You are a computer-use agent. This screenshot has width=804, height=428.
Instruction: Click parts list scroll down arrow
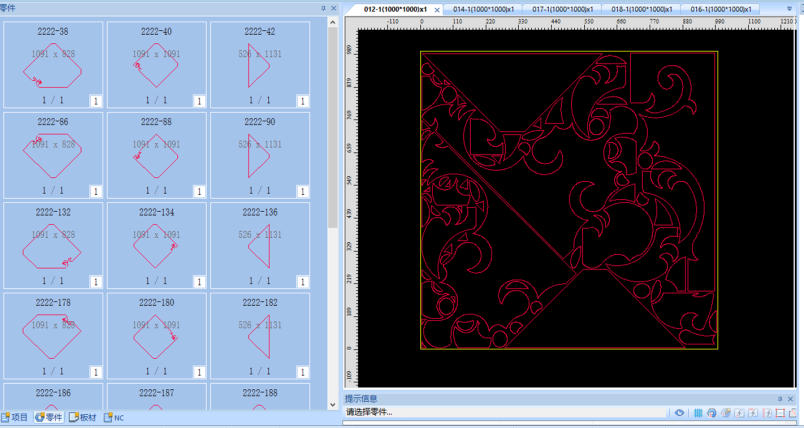pyautogui.click(x=332, y=405)
